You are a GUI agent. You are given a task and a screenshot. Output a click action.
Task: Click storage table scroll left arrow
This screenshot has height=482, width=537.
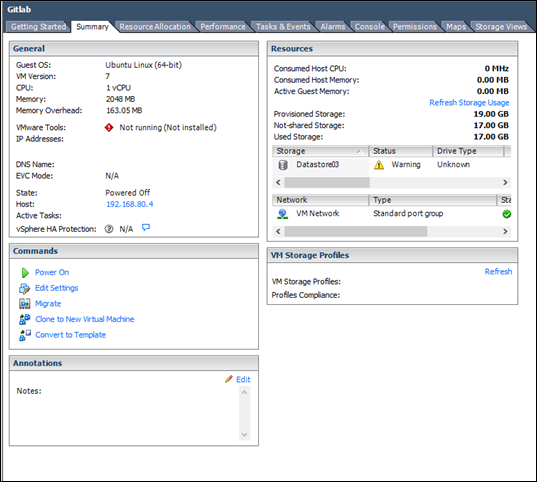(278, 183)
